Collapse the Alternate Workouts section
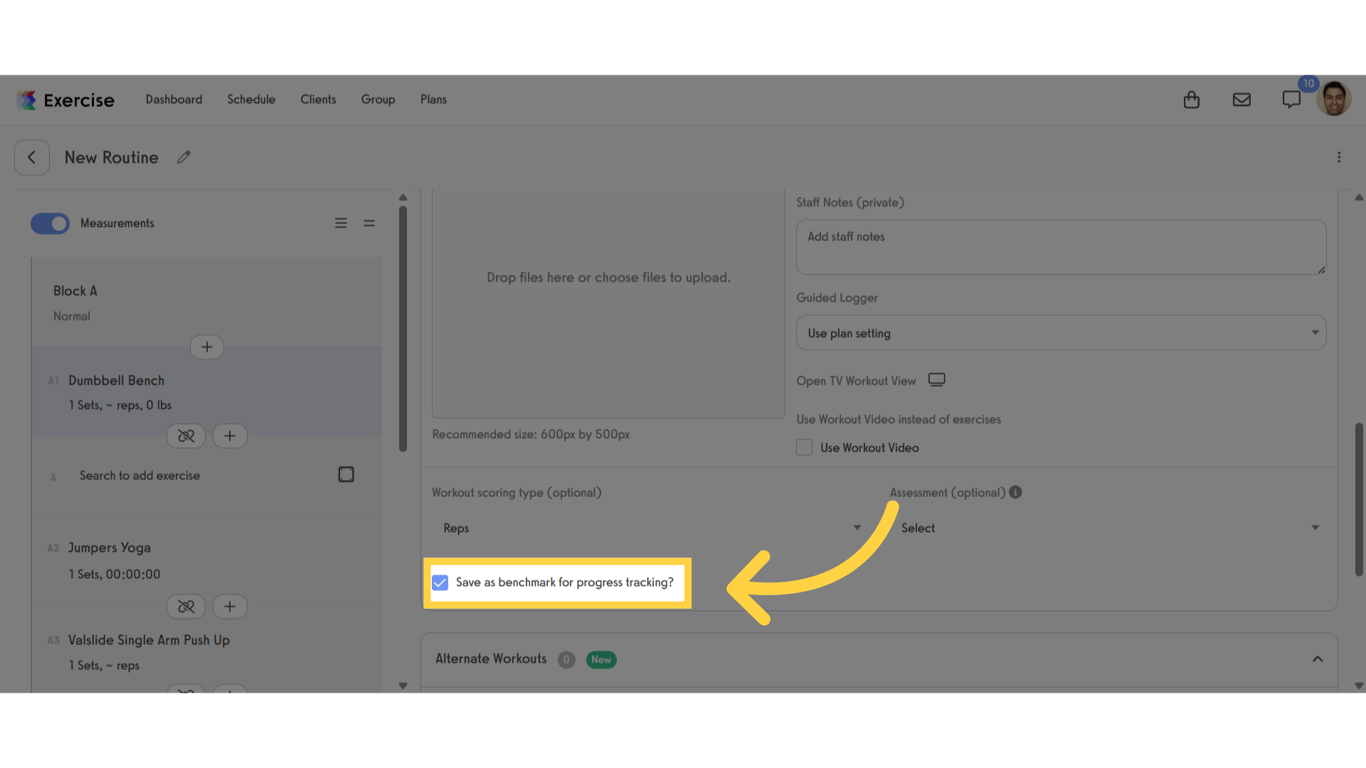 pos(1317,658)
